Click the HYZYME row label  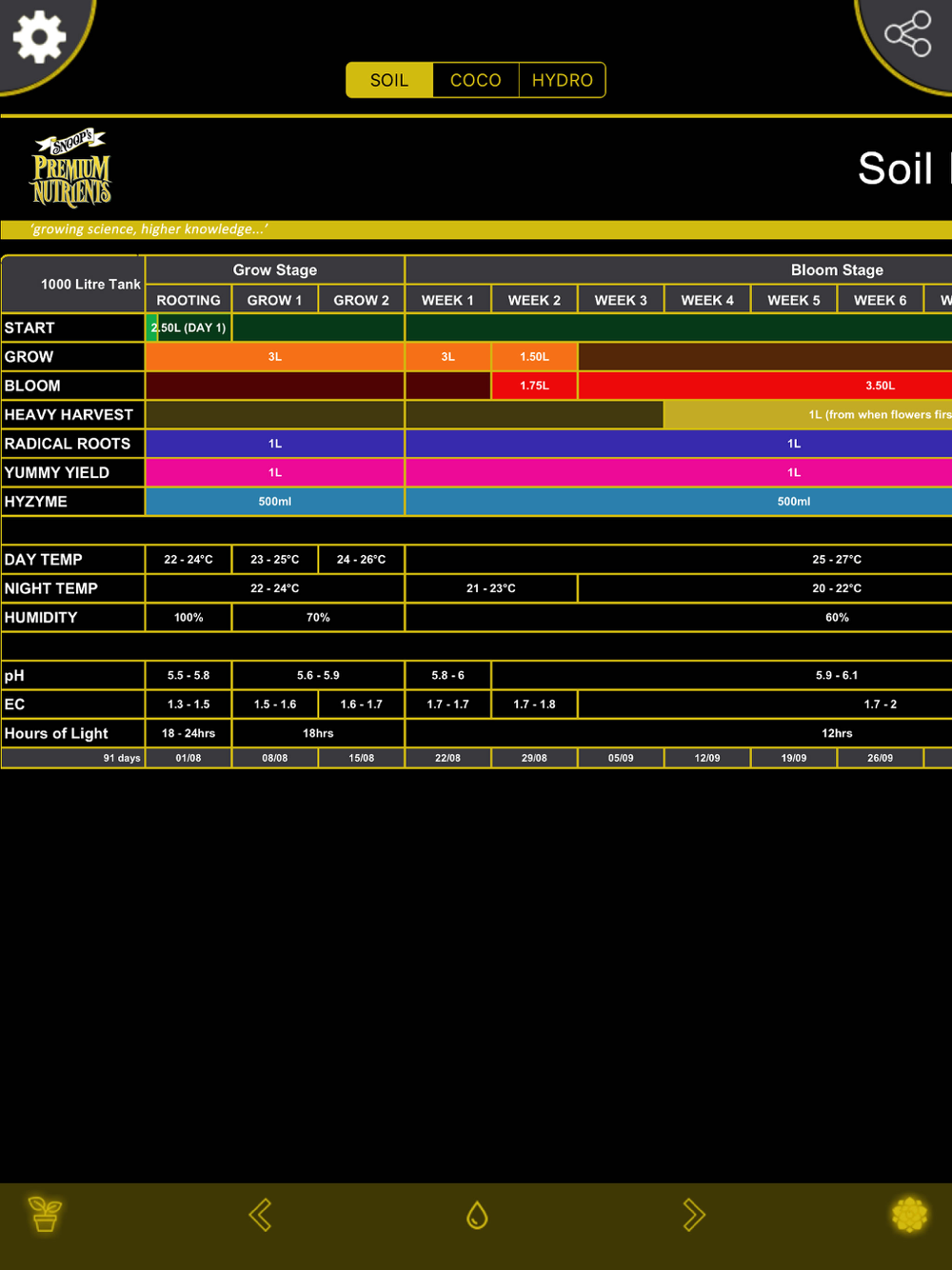(73, 502)
